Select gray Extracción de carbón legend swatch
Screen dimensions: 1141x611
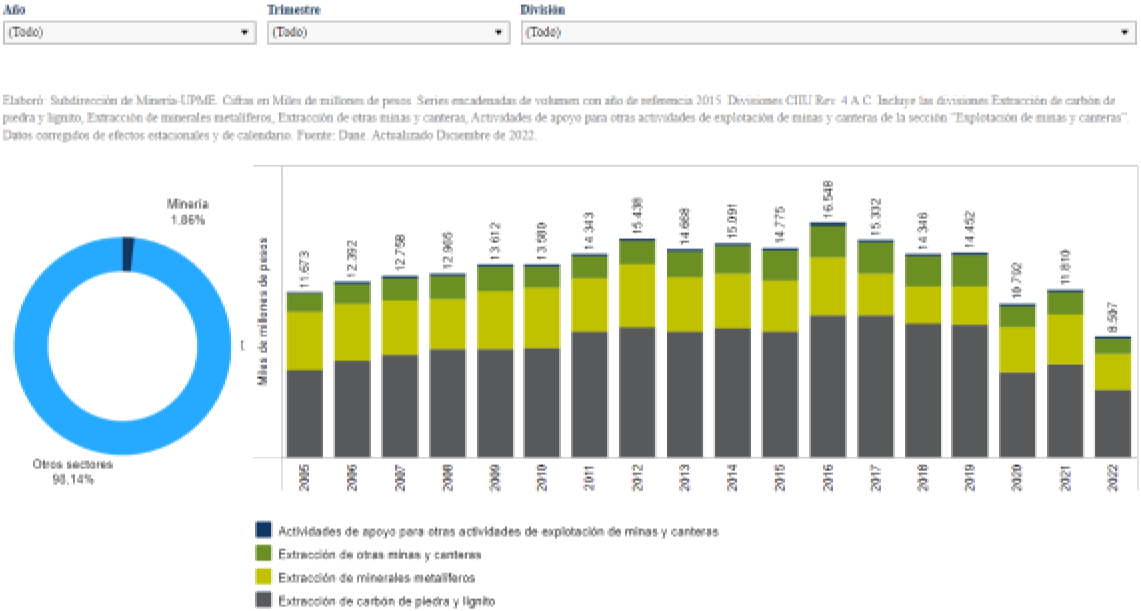(264, 601)
